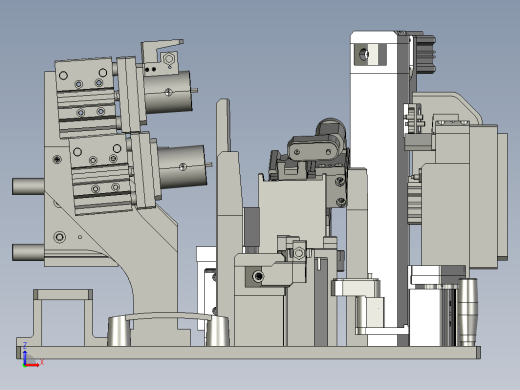
Task: Select the tall narrow upright plate with rounded top
Action: point(223,125)
